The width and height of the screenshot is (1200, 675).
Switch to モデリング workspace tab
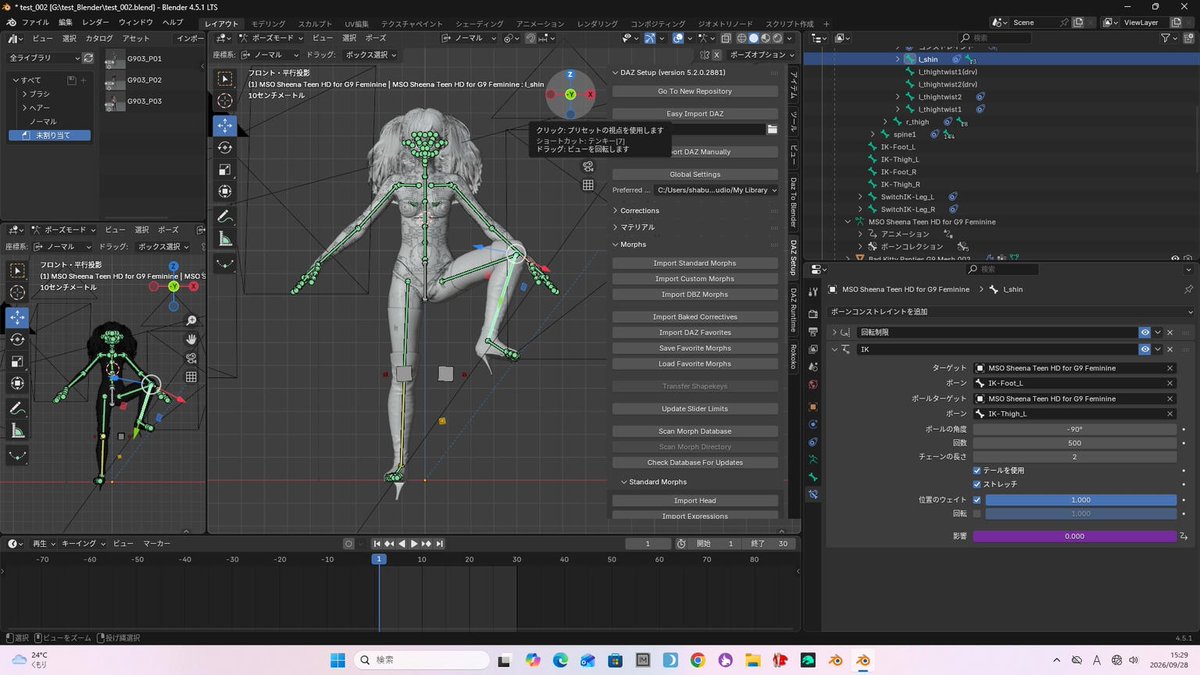click(x=268, y=23)
